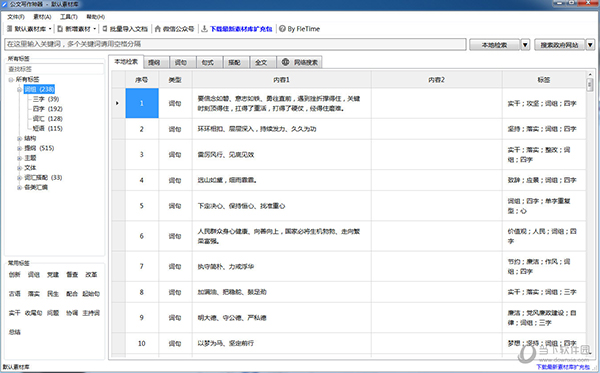
Task: Expand the 文体 tree node
Action: (19, 168)
